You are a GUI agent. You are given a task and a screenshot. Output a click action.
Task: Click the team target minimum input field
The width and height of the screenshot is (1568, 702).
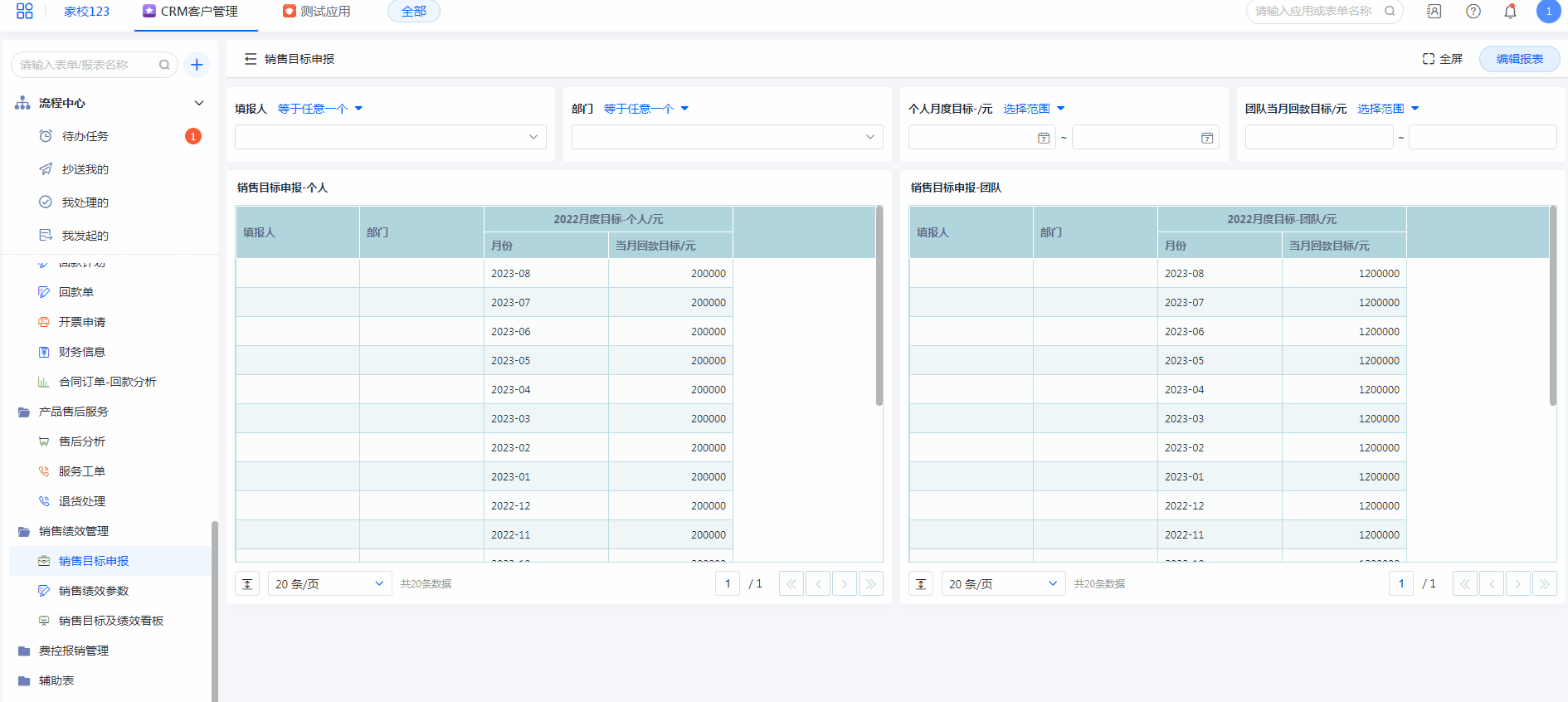pos(1318,137)
